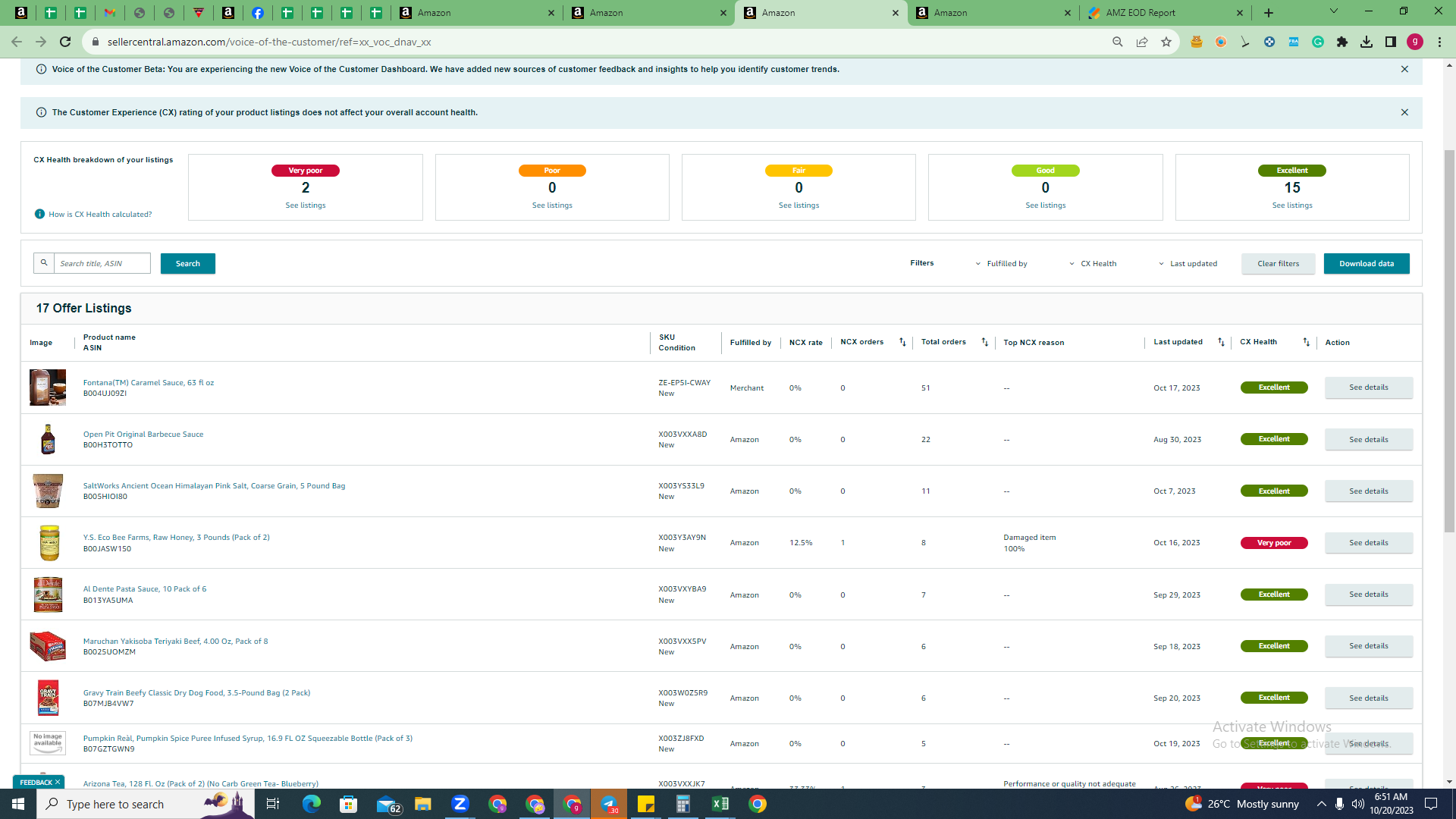Sort listings by Last updated column

click(x=1221, y=342)
